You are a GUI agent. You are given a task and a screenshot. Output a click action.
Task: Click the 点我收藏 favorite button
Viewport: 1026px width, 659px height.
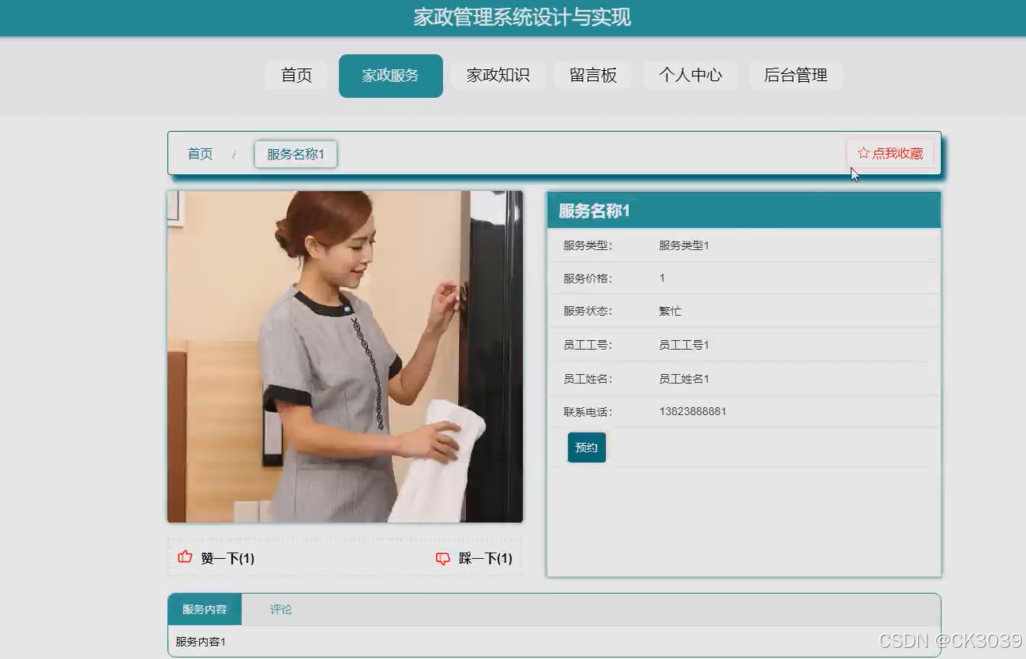[x=892, y=152]
